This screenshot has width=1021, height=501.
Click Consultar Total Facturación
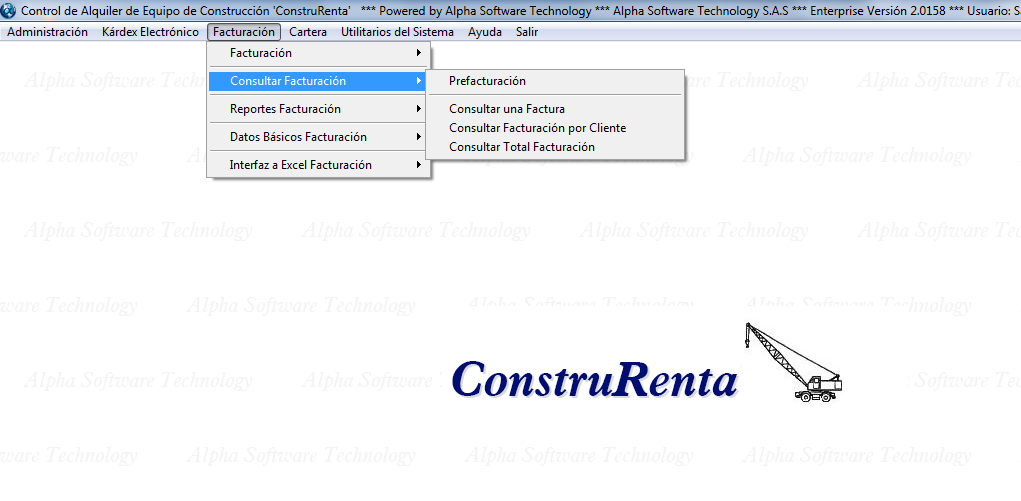522,147
